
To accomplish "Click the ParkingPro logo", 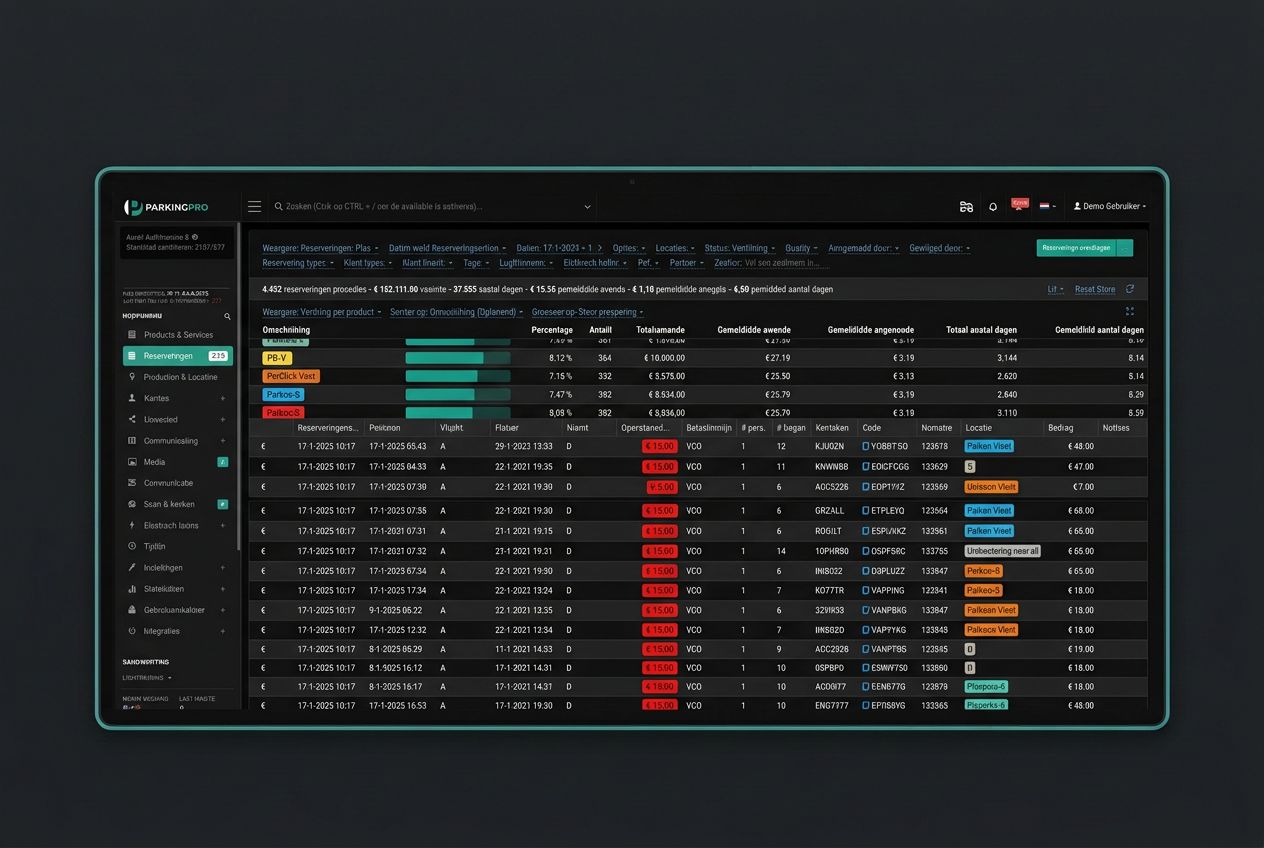I will [166, 207].
